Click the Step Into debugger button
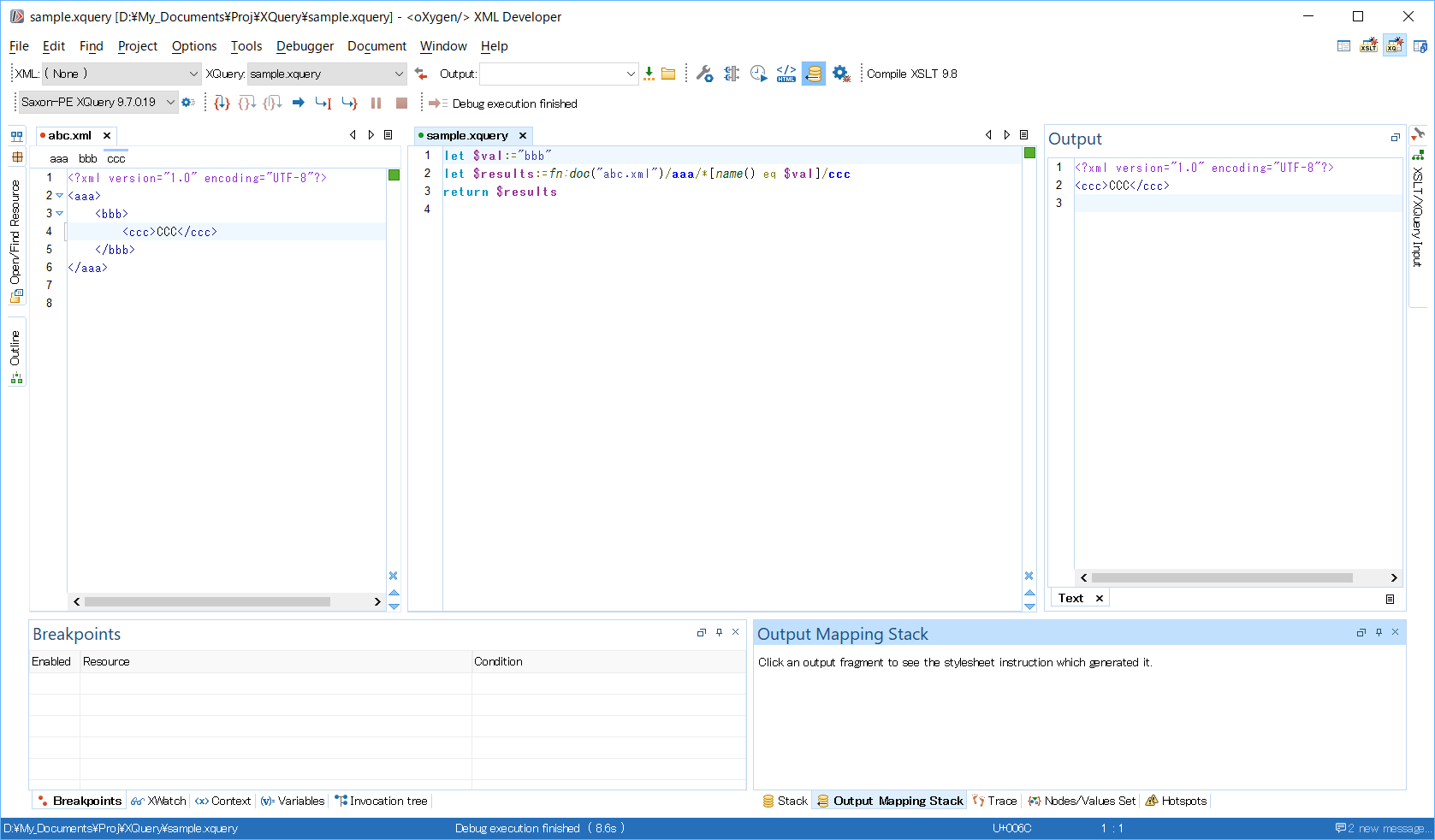 pyautogui.click(x=222, y=104)
